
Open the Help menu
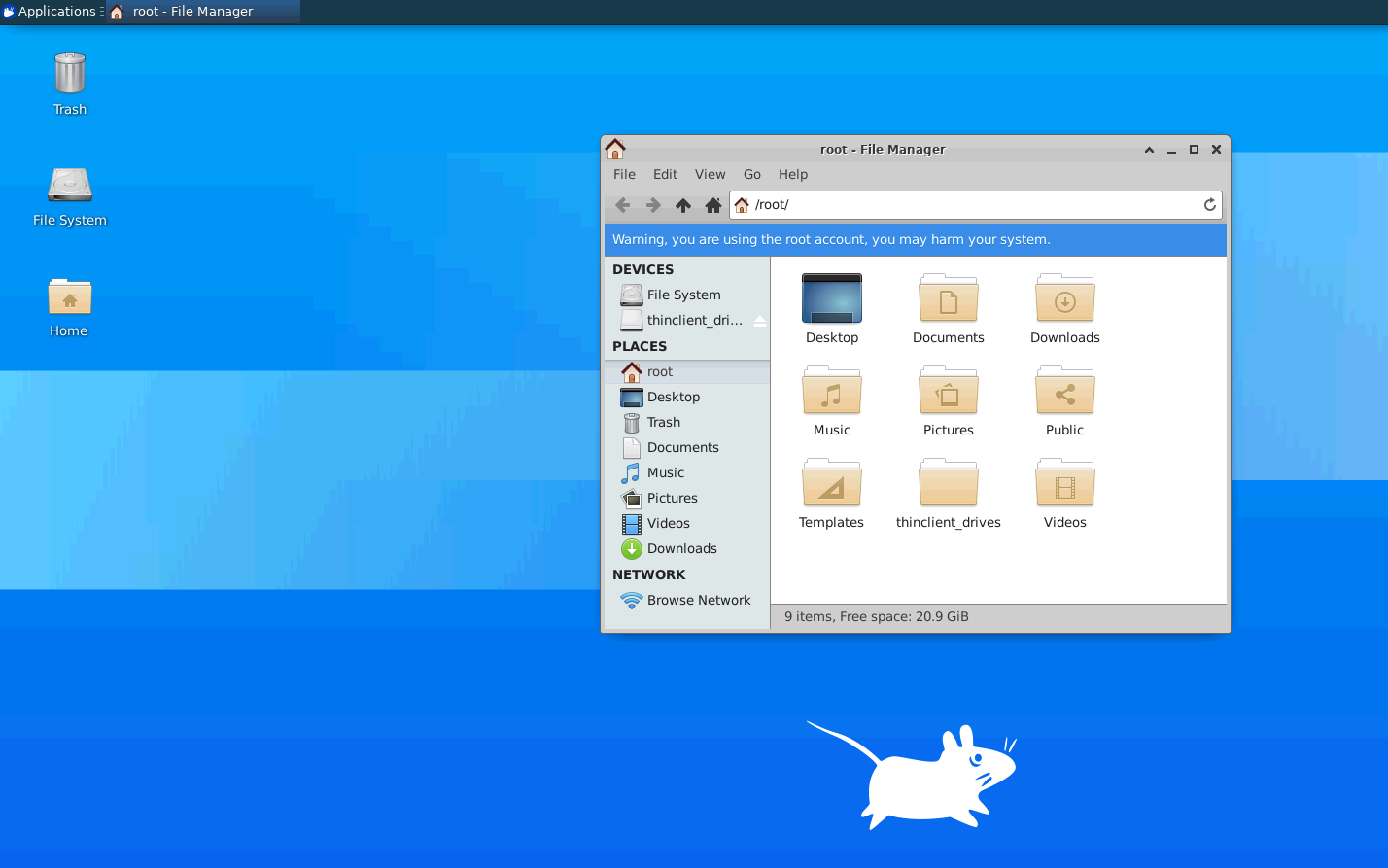(793, 174)
